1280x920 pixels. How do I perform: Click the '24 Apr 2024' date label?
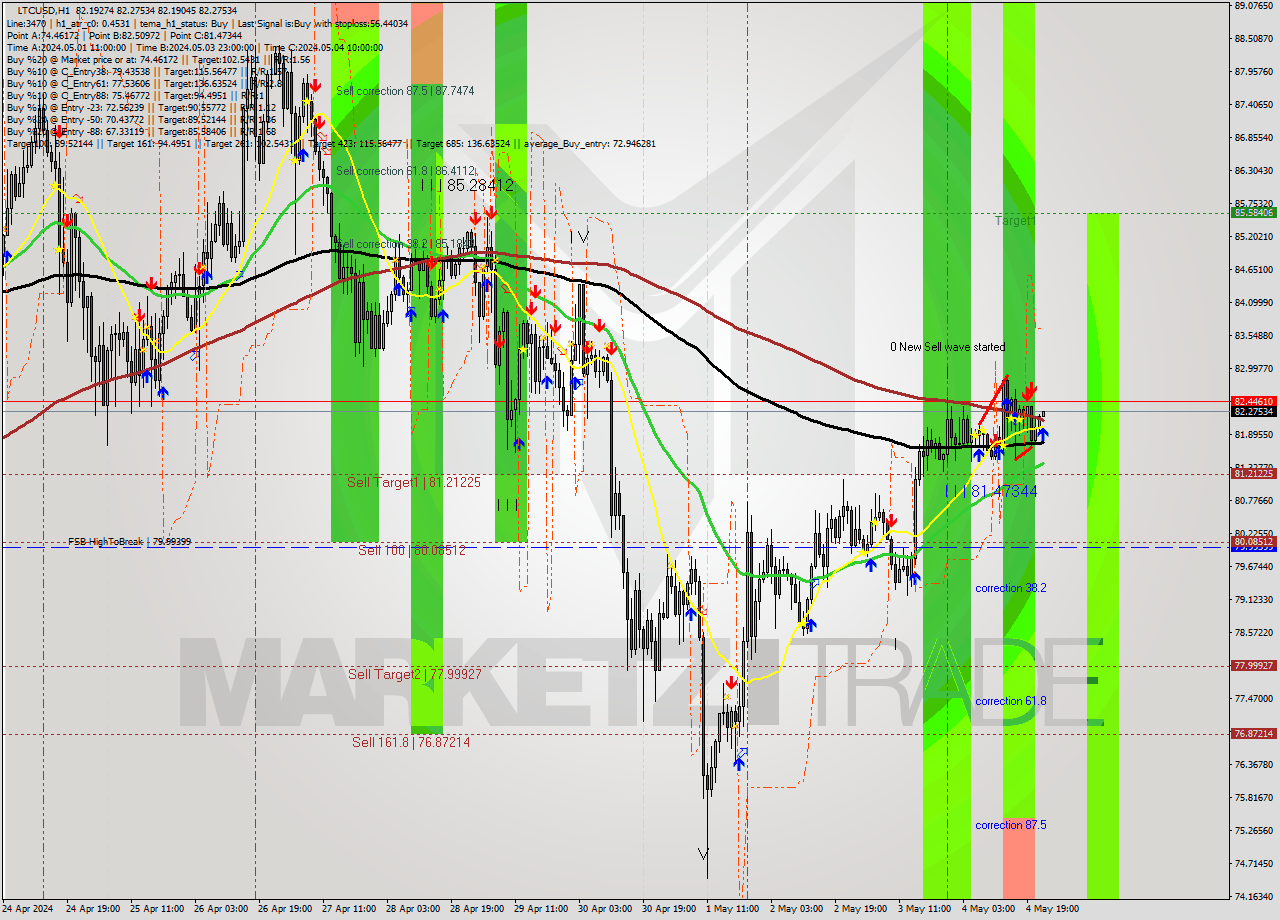point(28,909)
